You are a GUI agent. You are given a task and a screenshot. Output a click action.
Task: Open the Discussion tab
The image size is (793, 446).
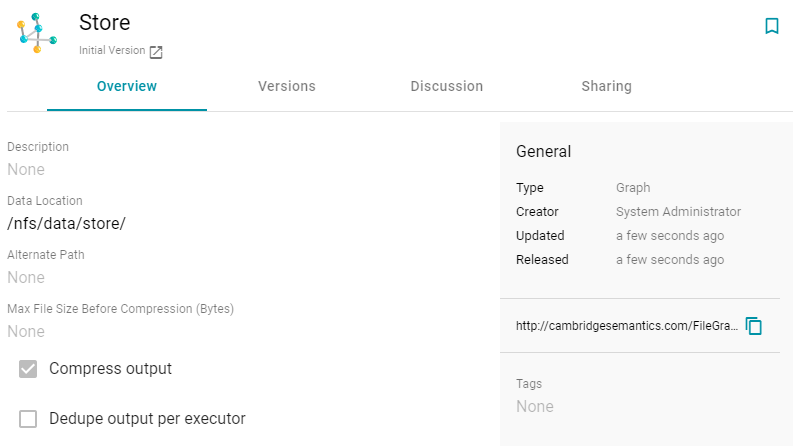(447, 86)
